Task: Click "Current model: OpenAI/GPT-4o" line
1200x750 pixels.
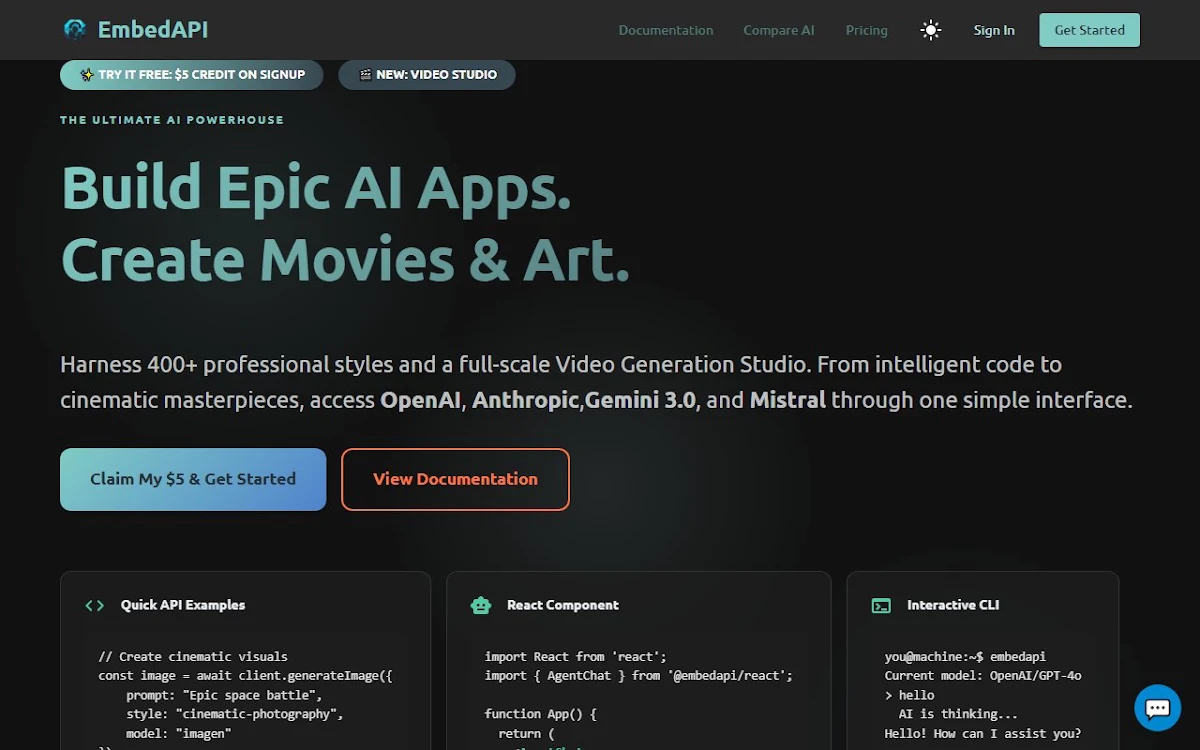Action: click(x=983, y=676)
